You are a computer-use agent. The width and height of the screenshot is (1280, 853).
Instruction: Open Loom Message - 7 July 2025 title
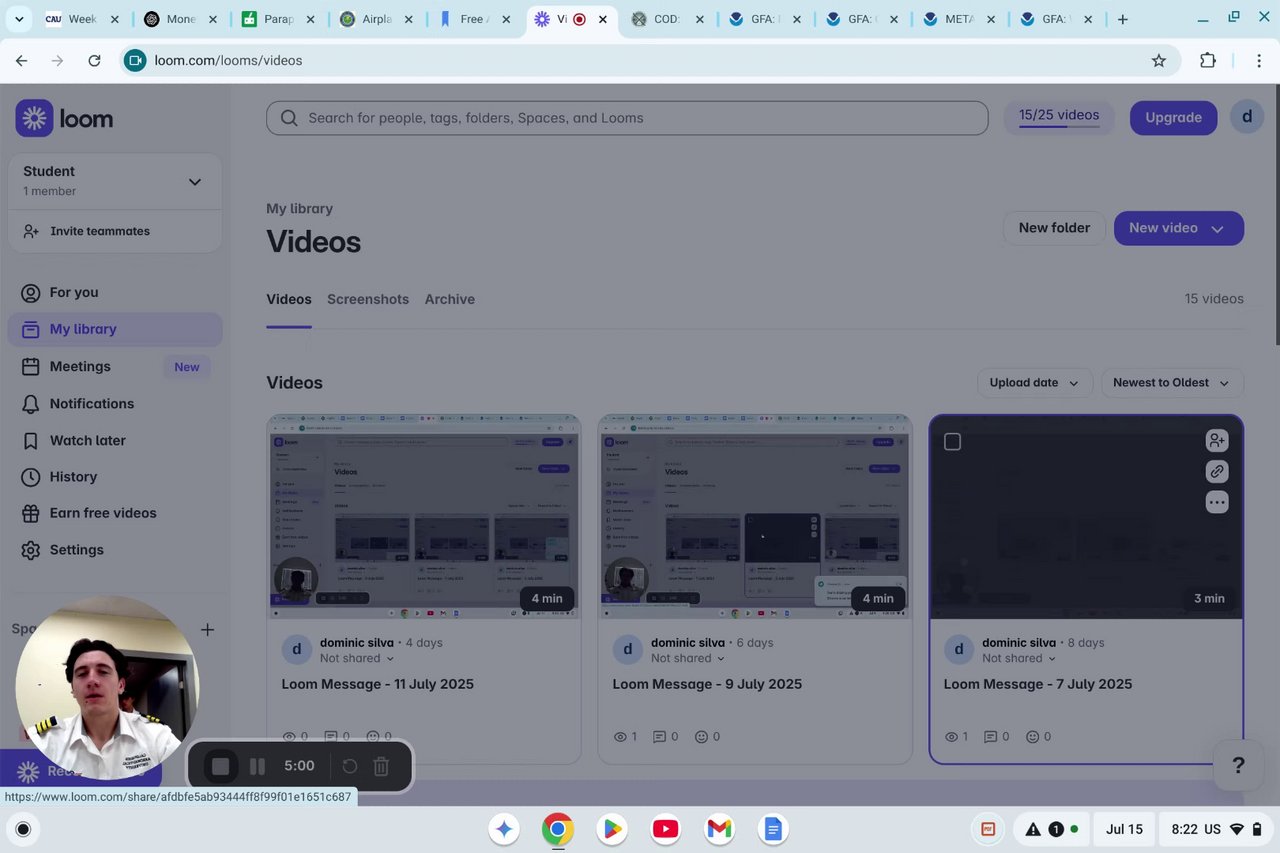(x=1038, y=684)
